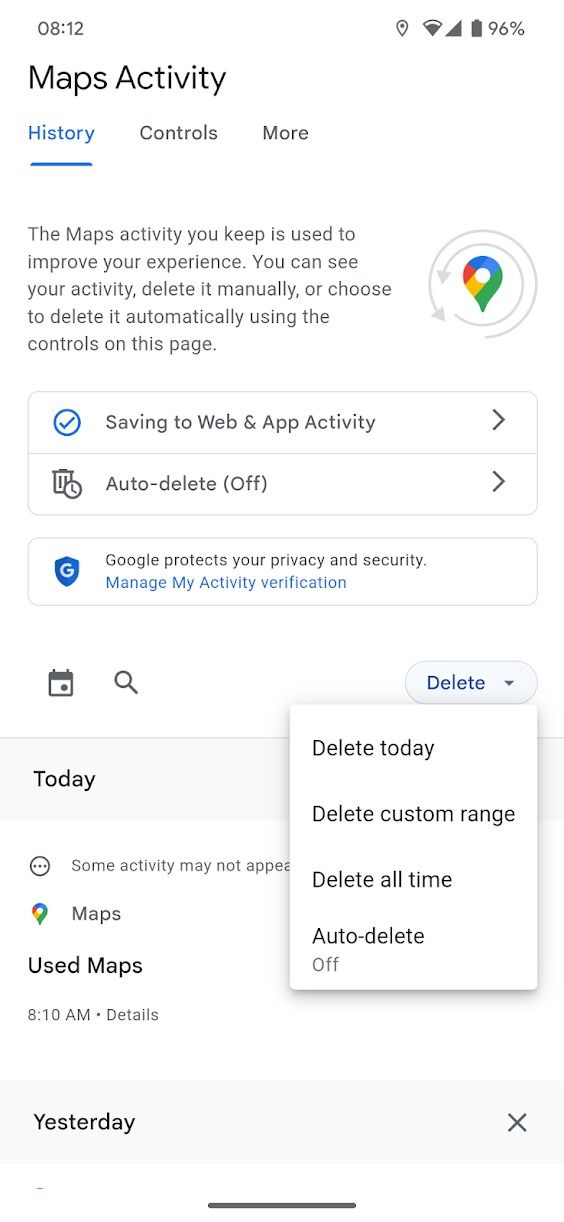The image size is (564, 1222).
Task: Tap the small Maps pin icon by Maps
Action: 40,914
